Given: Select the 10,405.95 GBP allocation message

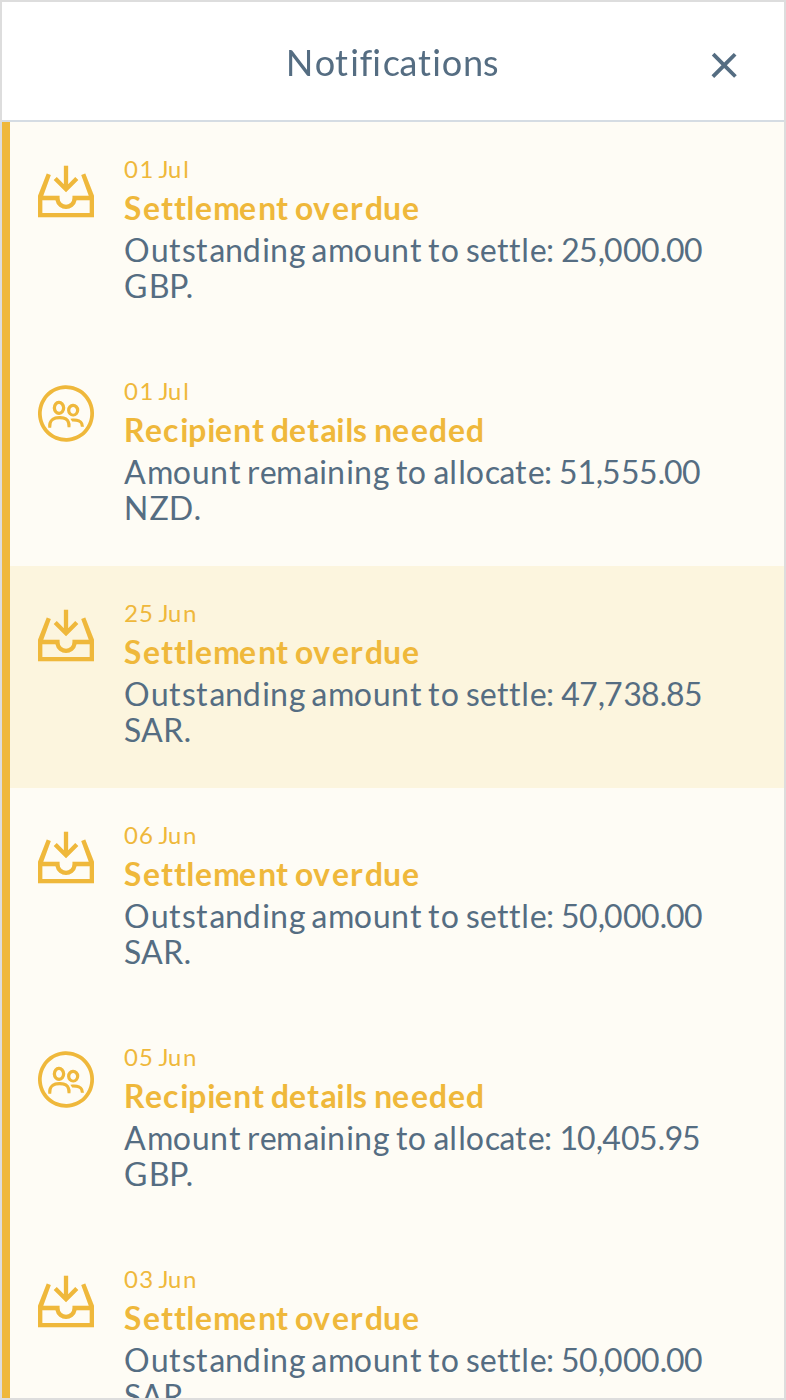Looking at the screenshot, I should click(x=412, y=1157).
